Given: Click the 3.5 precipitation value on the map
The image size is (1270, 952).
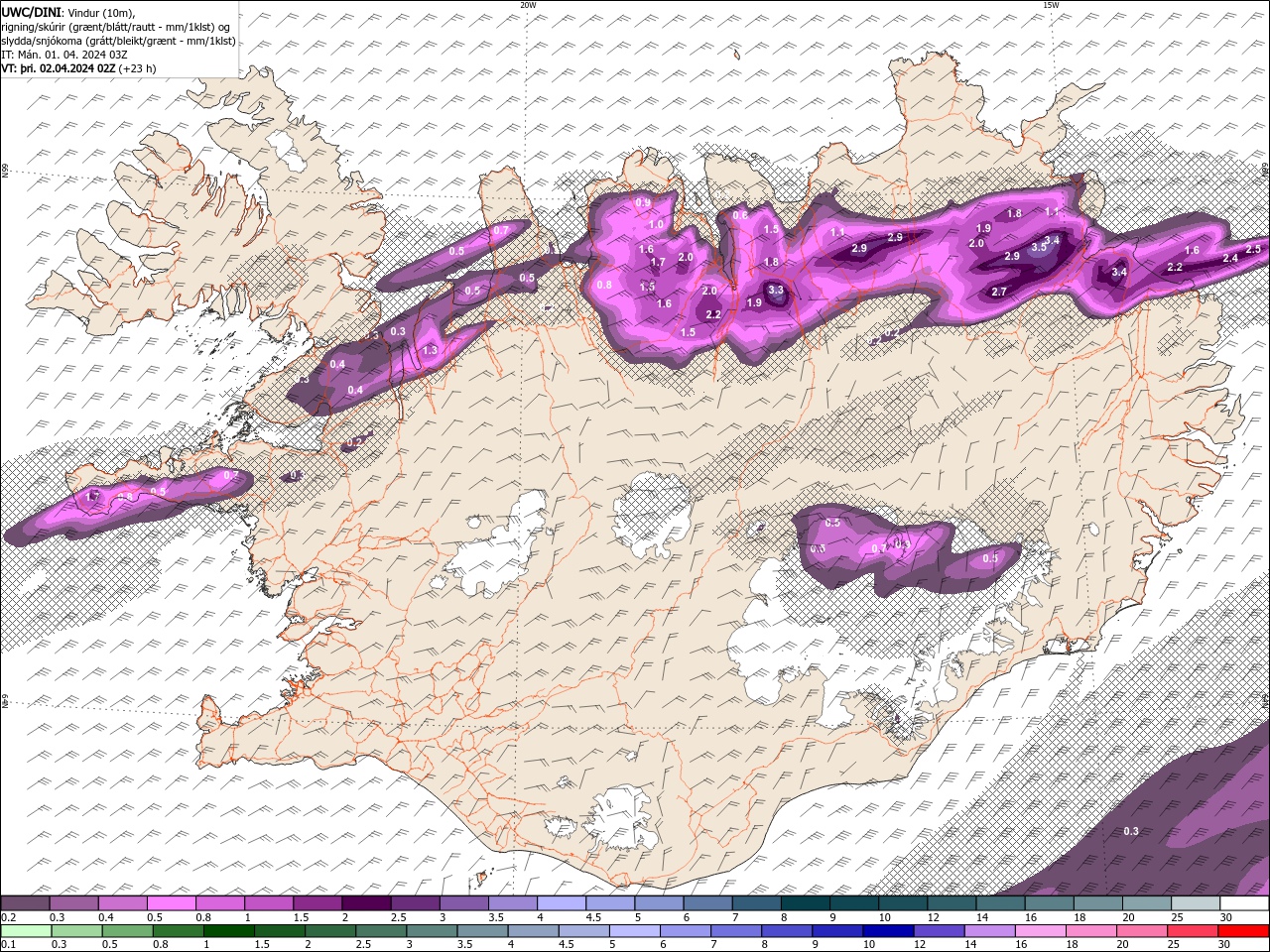Looking at the screenshot, I should tap(1039, 247).
